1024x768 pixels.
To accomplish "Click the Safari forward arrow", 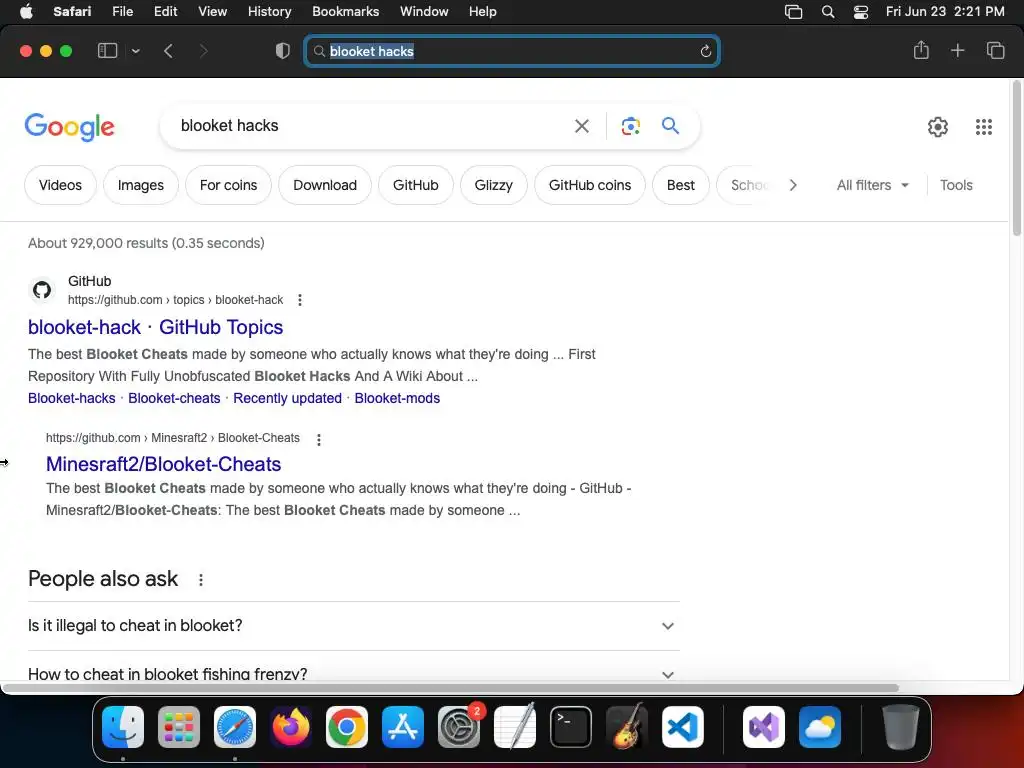I will pyautogui.click(x=203, y=51).
